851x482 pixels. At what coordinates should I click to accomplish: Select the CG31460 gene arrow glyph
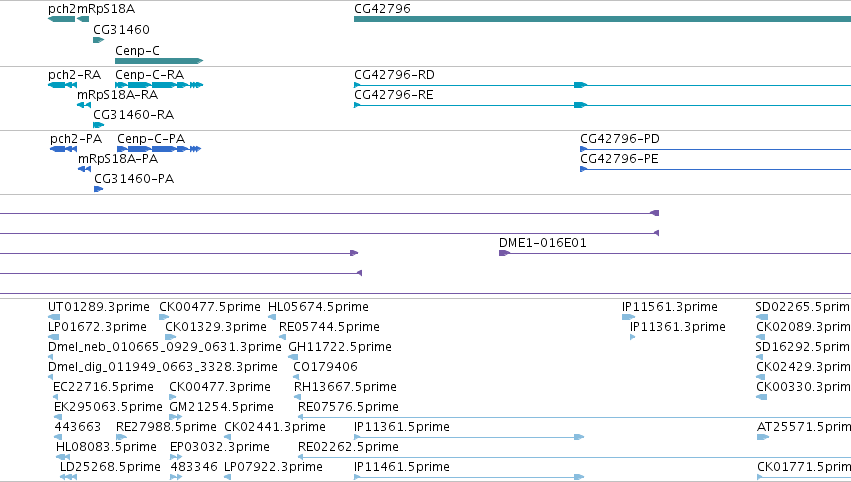click(x=98, y=40)
